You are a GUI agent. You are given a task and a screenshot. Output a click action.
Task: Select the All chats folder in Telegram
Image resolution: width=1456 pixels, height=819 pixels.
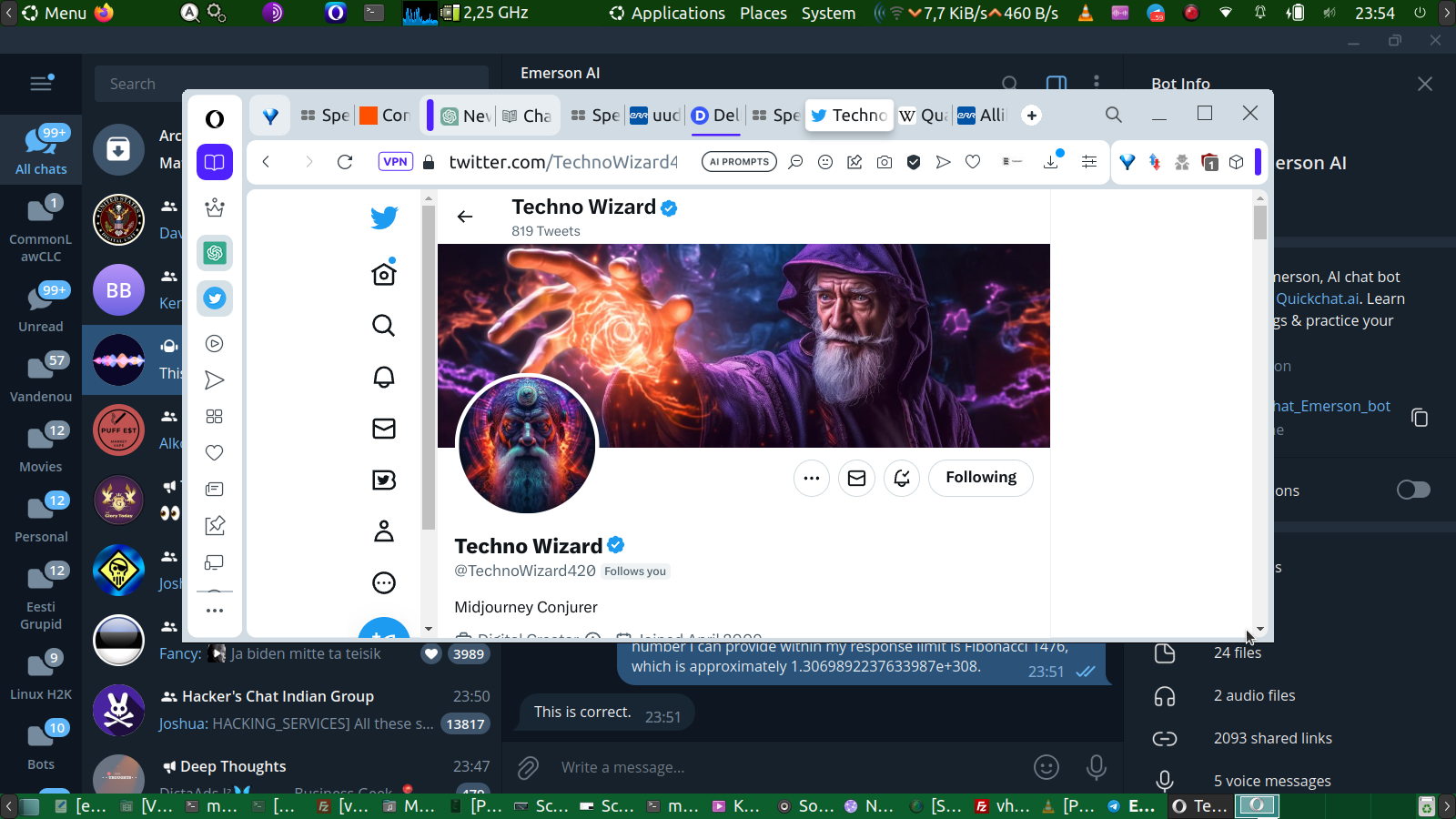[x=41, y=150]
